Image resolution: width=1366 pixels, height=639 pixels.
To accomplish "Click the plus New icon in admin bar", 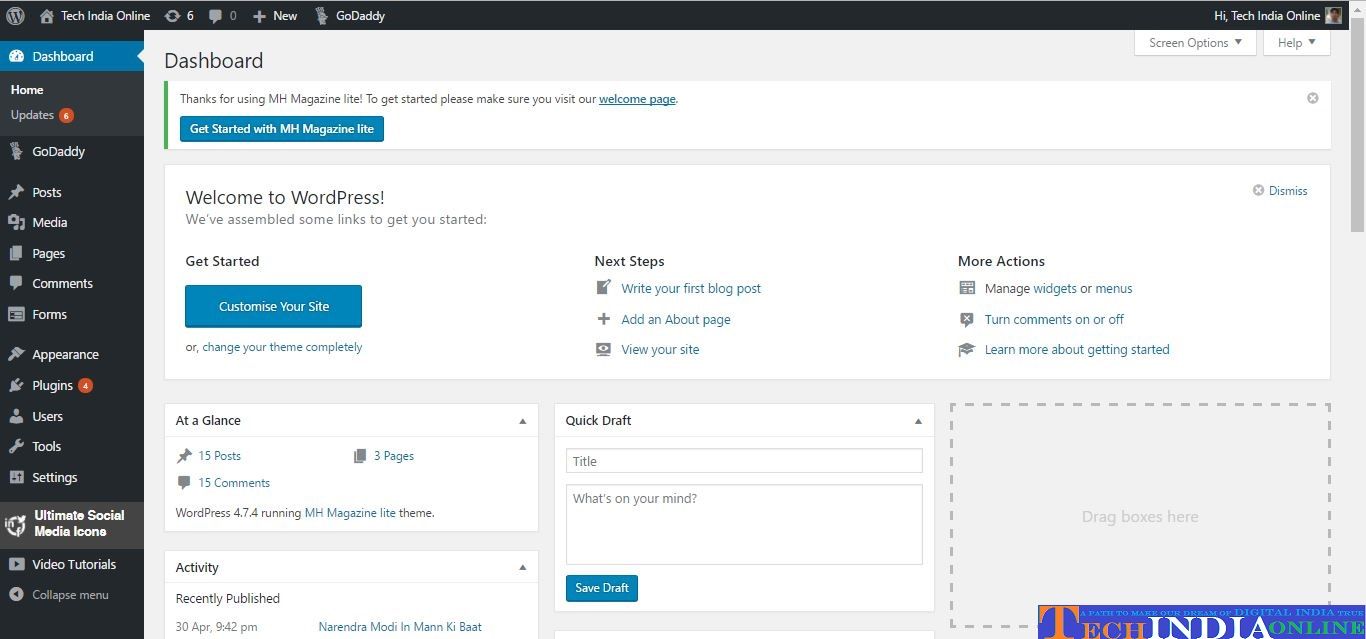I will coord(259,16).
